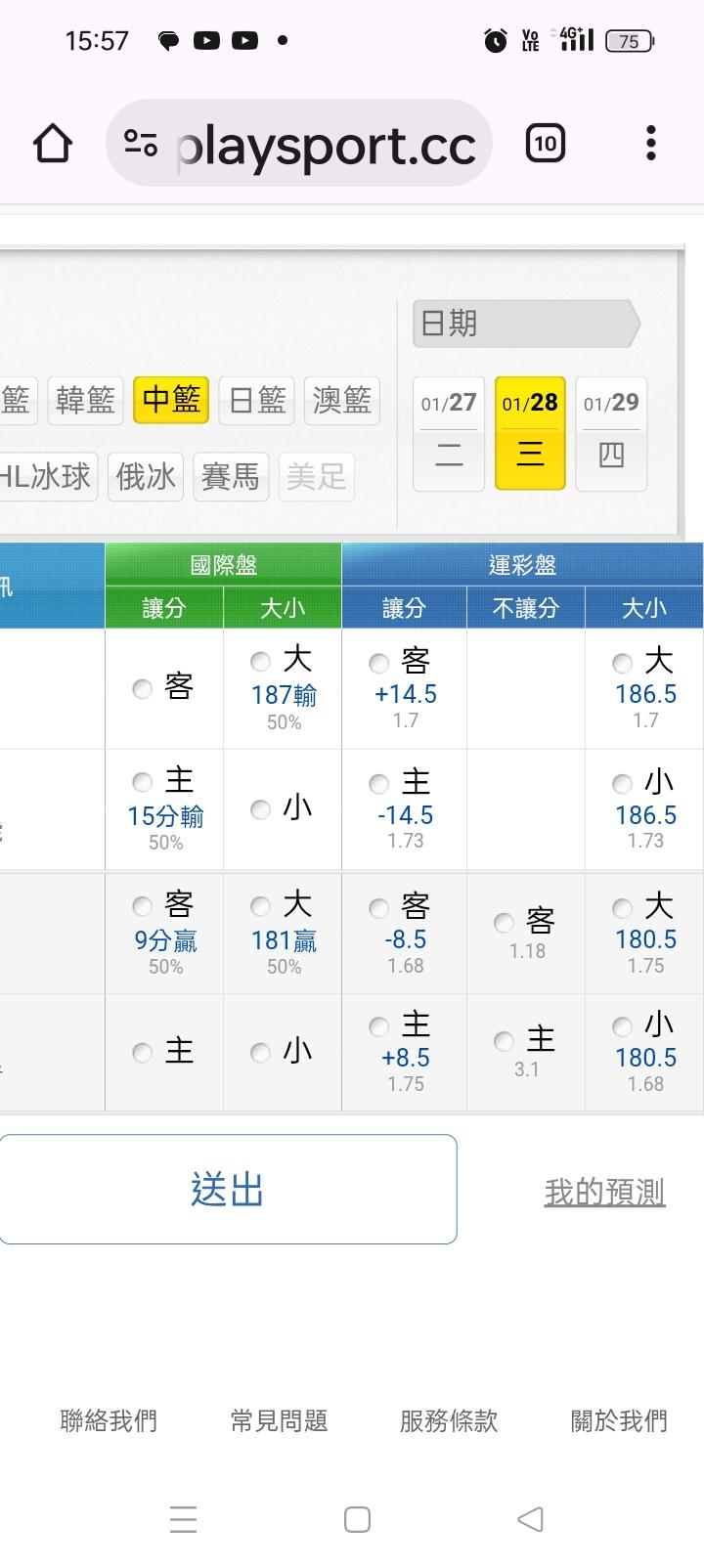Select 大 187輸 international total radio
Image resolution: width=704 pixels, height=1568 pixels.
(x=261, y=662)
